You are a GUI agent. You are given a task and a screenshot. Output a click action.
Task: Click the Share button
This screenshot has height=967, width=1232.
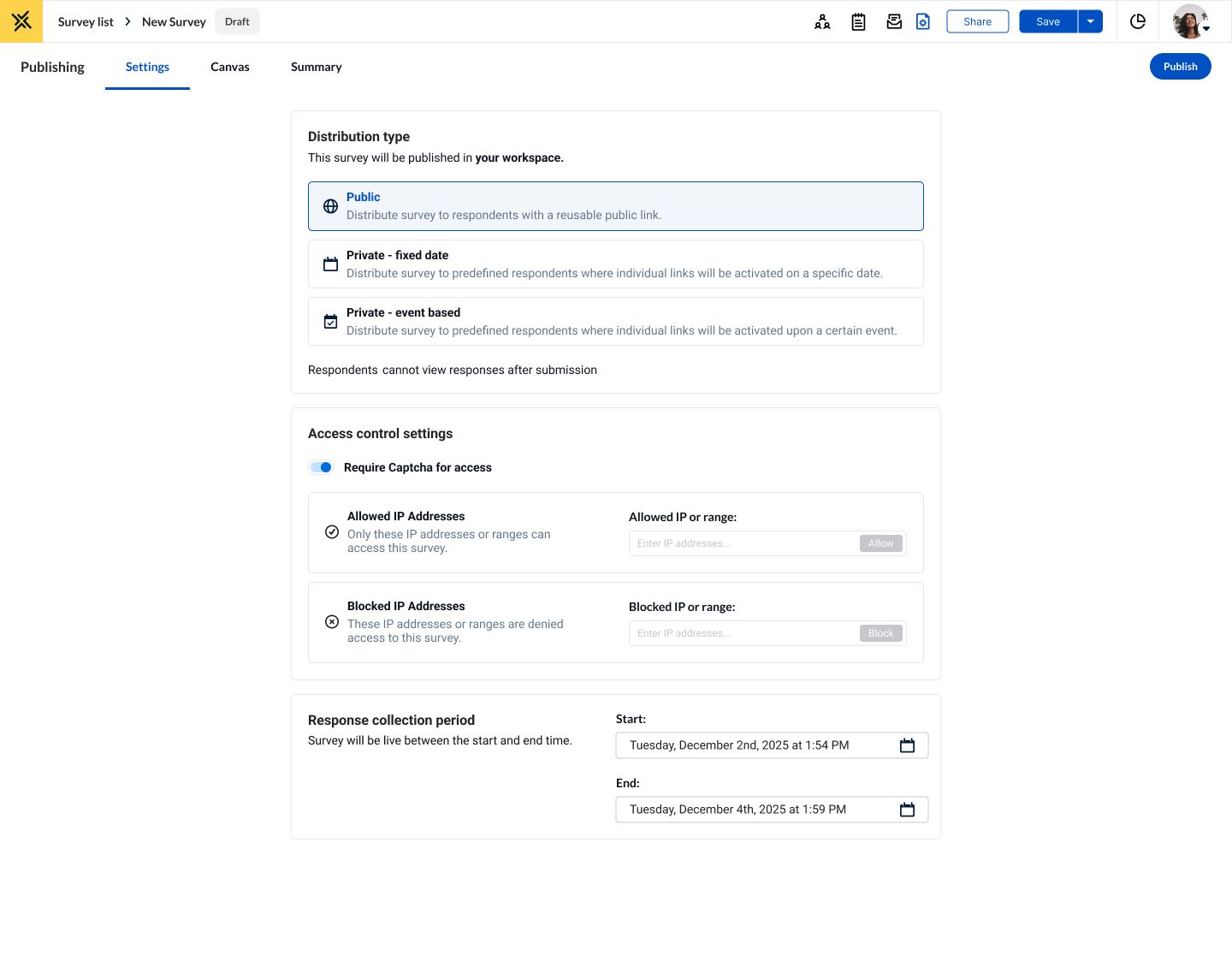tap(977, 21)
